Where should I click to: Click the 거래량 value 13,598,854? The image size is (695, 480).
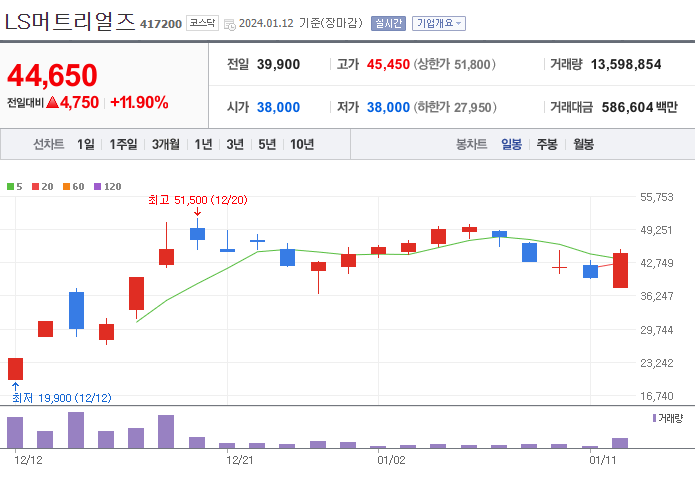tap(626, 64)
